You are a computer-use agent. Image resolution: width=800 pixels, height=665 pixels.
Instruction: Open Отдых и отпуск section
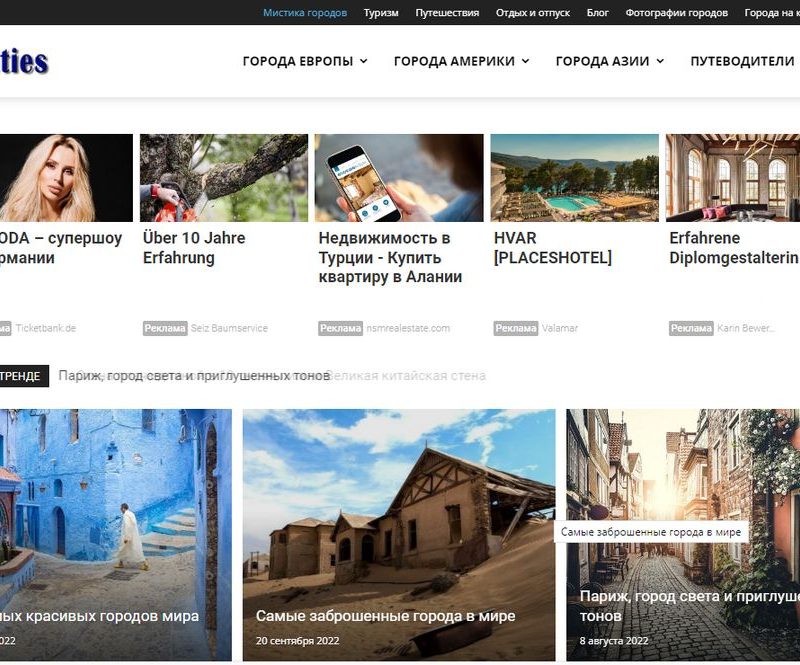click(x=533, y=13)
